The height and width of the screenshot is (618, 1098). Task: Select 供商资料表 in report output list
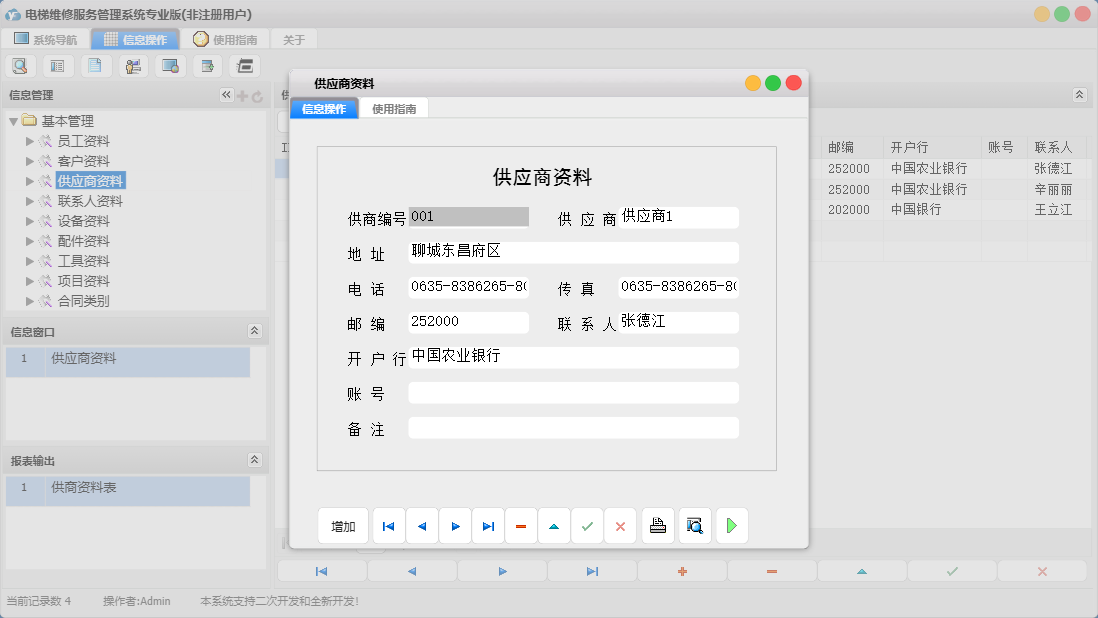tap(84, 487)
